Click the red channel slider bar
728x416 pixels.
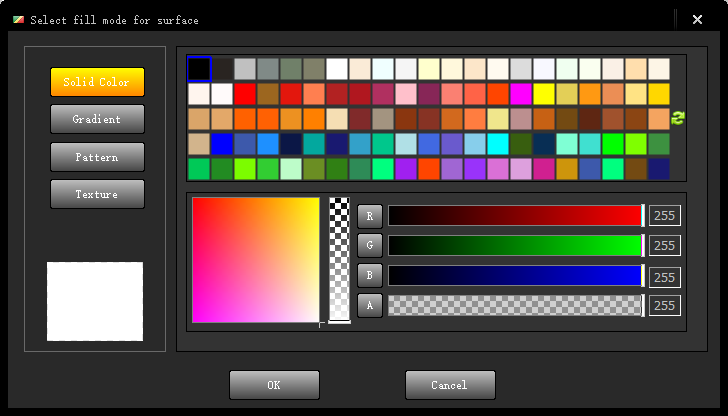tap(515, 215)
